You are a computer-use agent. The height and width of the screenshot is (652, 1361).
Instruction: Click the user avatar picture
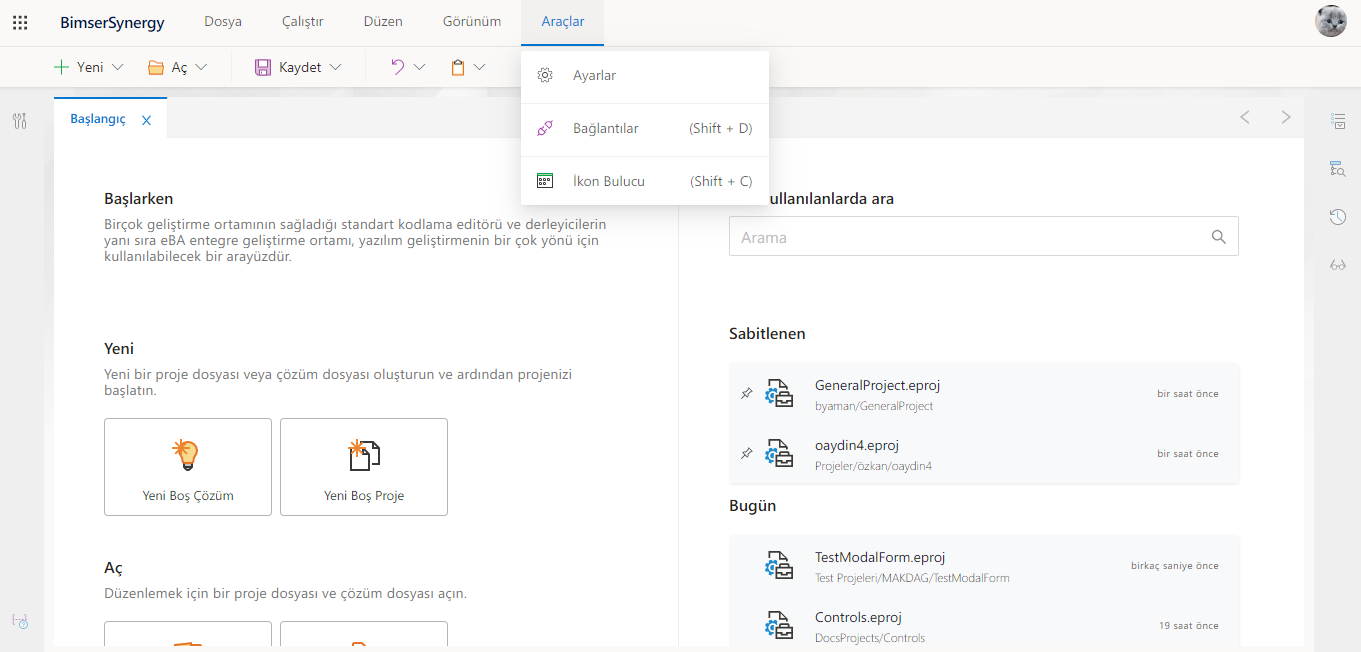pos(1330,21)
